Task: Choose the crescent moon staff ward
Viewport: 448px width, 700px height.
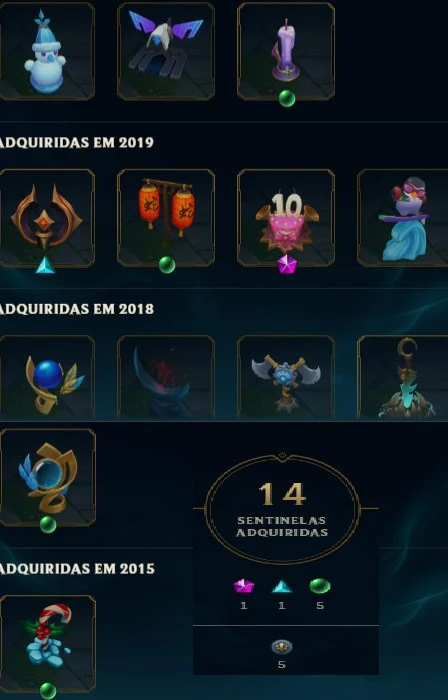Action: tap(403, 377)
